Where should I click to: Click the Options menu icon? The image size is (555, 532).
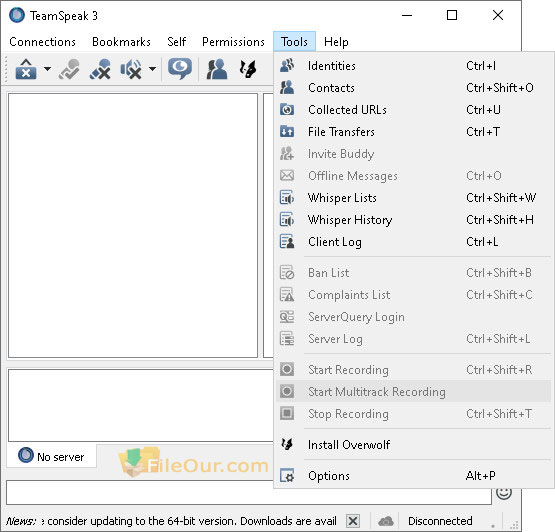point(287,475)
